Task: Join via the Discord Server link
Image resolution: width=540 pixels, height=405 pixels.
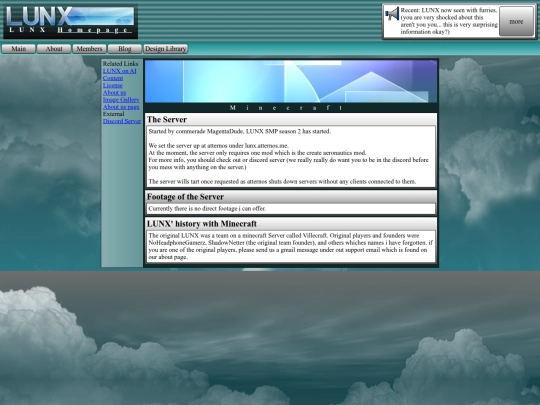Action: (122, 121)
